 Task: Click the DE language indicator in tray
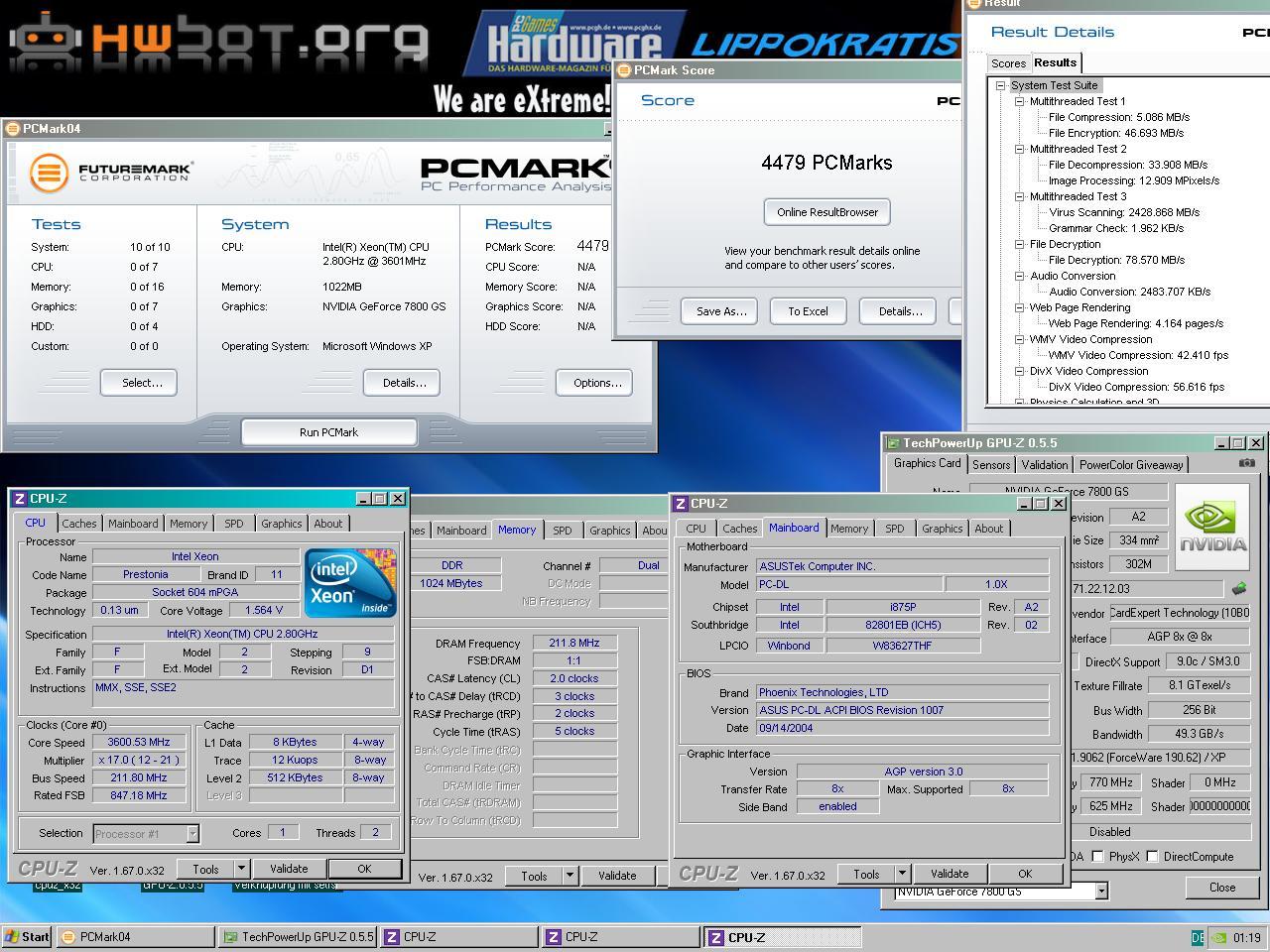coord(1198,937)
